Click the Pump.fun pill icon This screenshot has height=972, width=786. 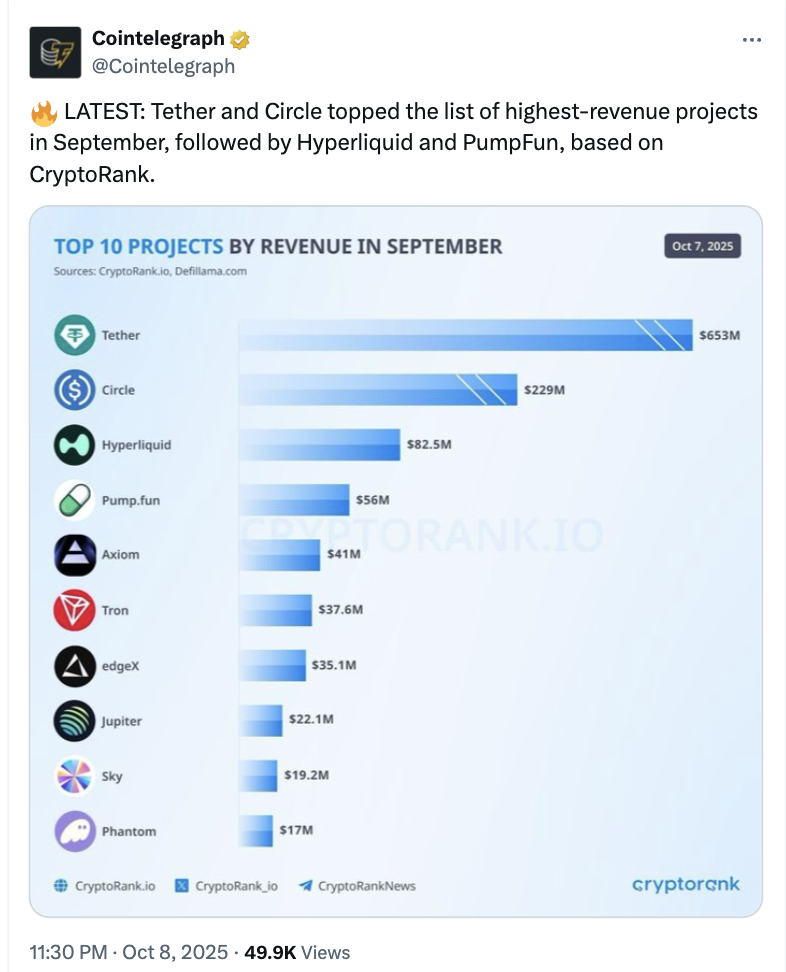74,500
